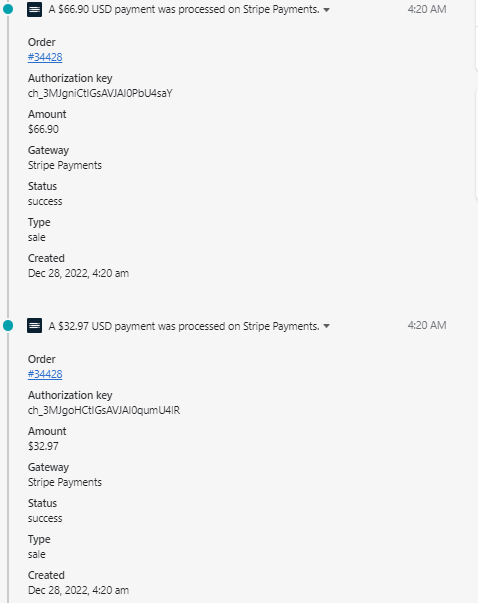The image size is (478, 603).
Task: Click the success status of the $66.90 payment
Action: click(x=45, y=202)
